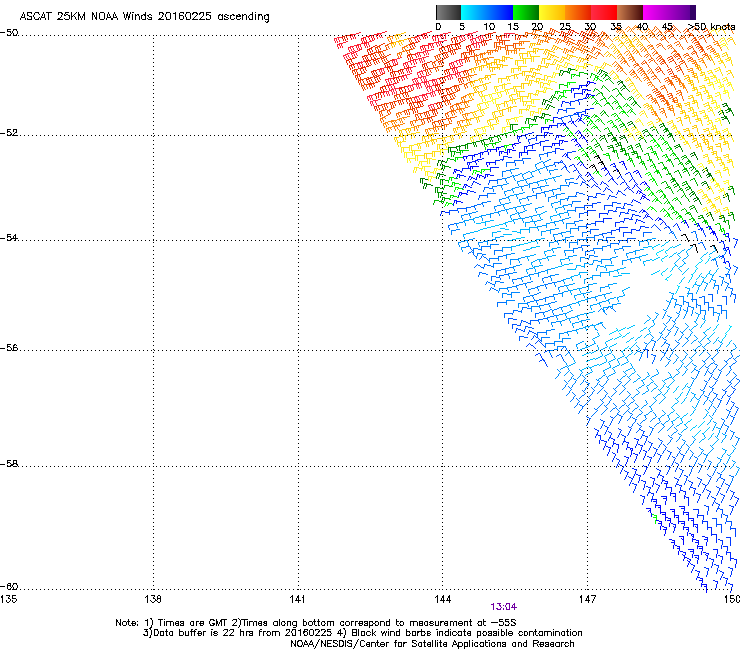Image resolution: width=740 pixels, height=650 pixels.
Task: Click the cyan-blue 5-15 knots color segment
Action: coord(487,12)
